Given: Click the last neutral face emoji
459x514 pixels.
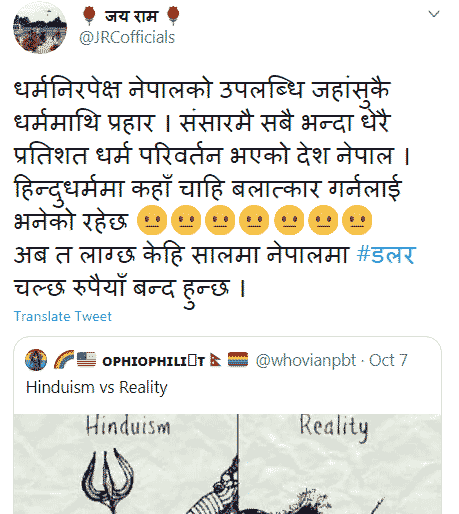Looking at the screenshot, I should 357,220.
